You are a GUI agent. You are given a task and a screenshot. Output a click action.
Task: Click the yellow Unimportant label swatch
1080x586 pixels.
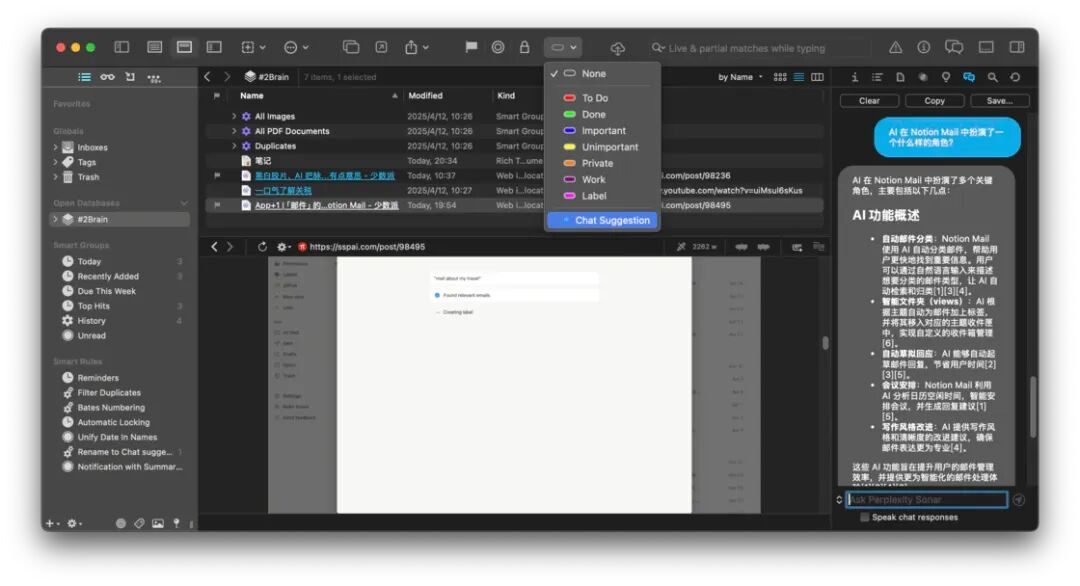pyautogui.click(x=570, y=147)
